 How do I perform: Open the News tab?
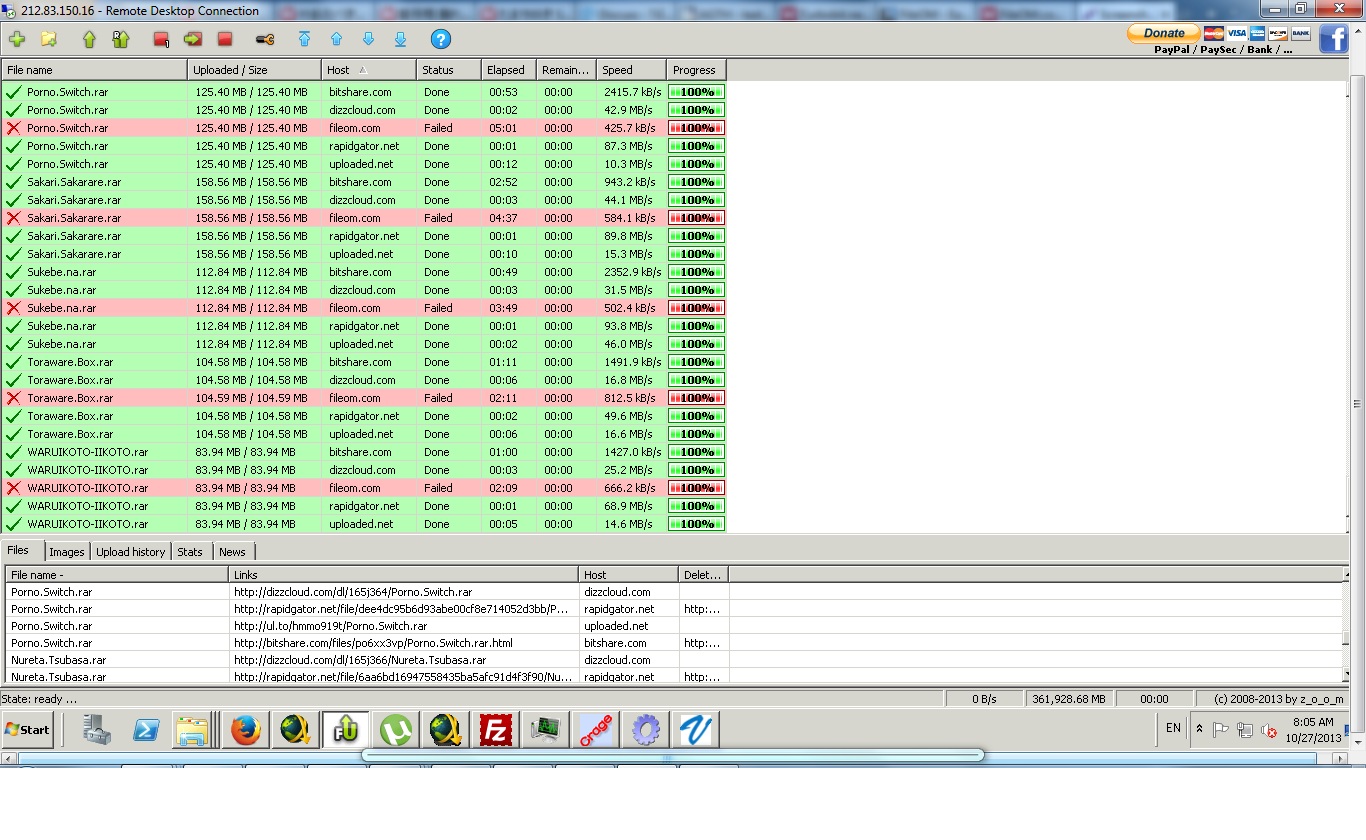pos(232,552)
